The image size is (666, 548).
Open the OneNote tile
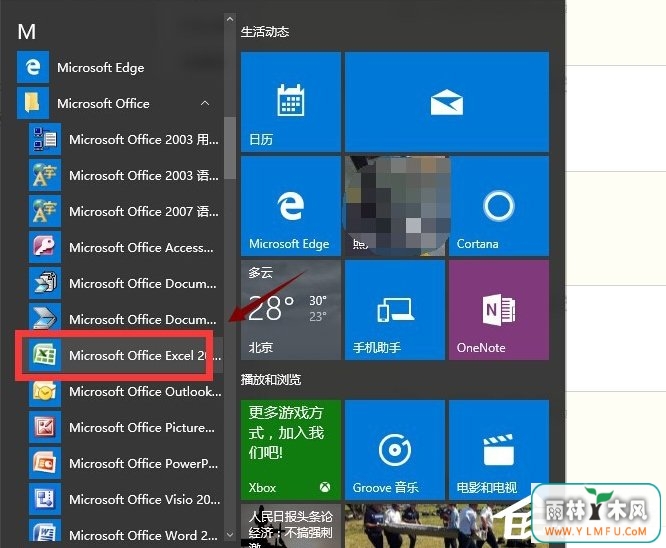coord(499,310)
